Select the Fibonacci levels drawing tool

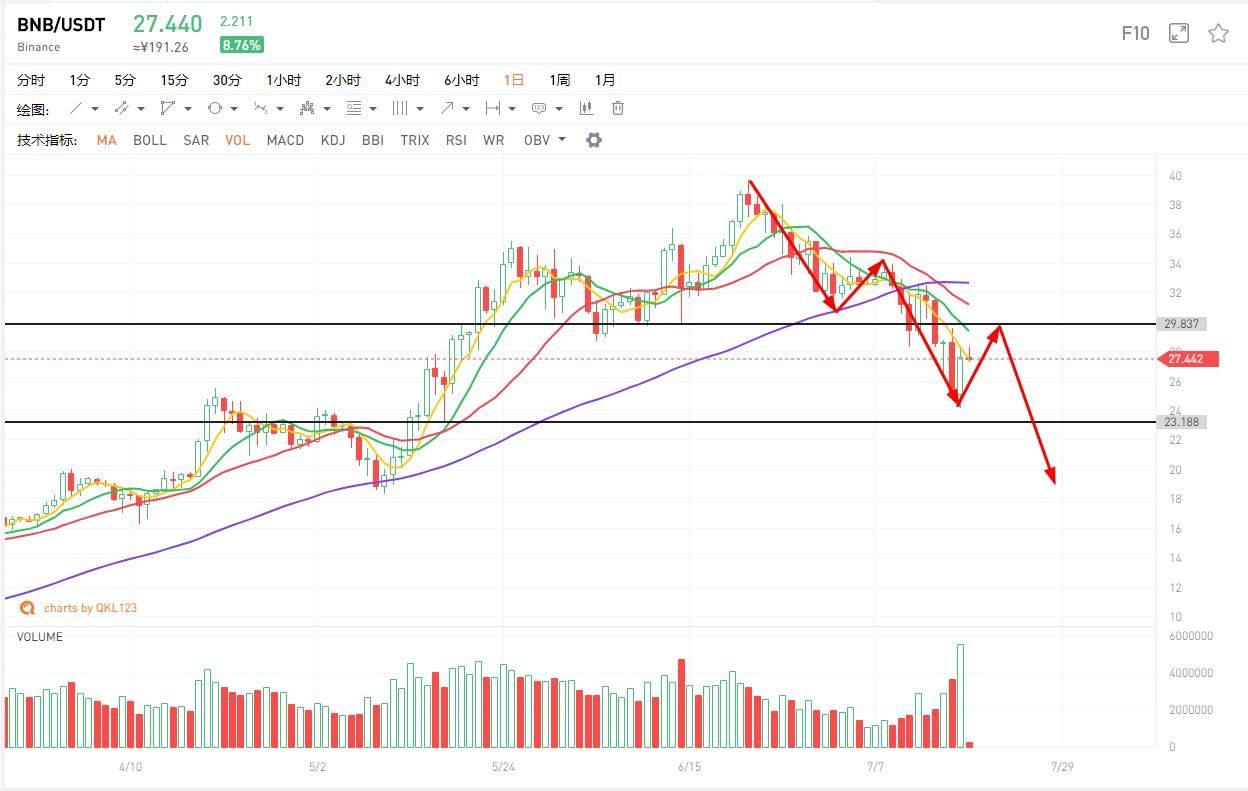[353, 108]
